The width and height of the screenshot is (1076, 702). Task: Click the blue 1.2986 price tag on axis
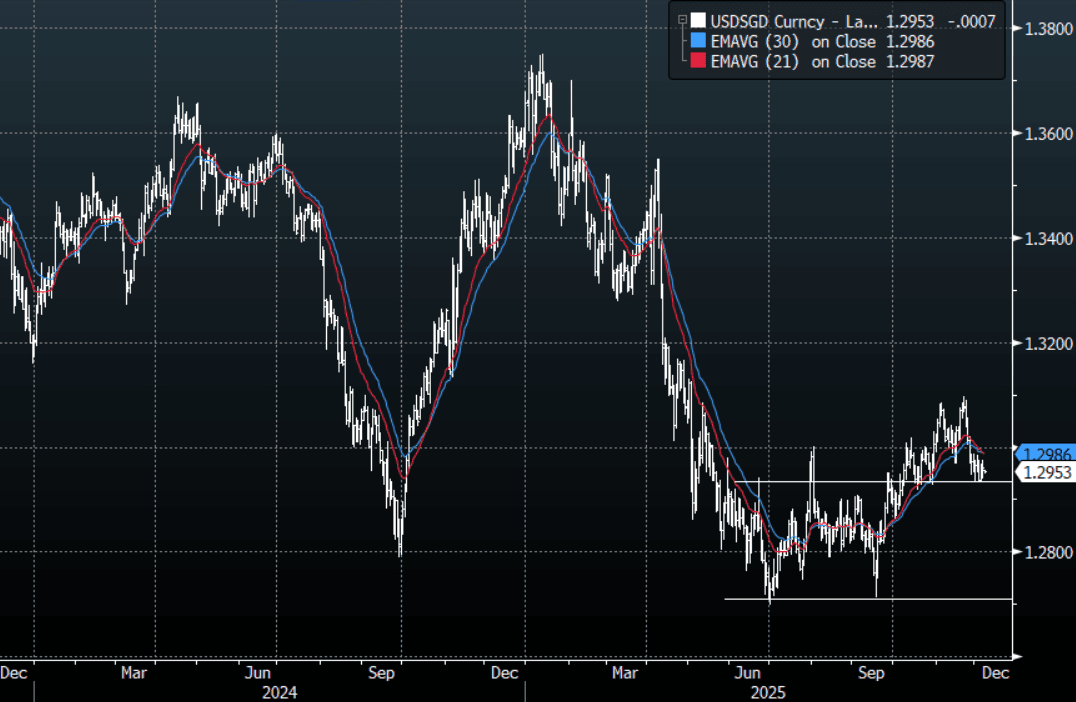[1044, 453]
